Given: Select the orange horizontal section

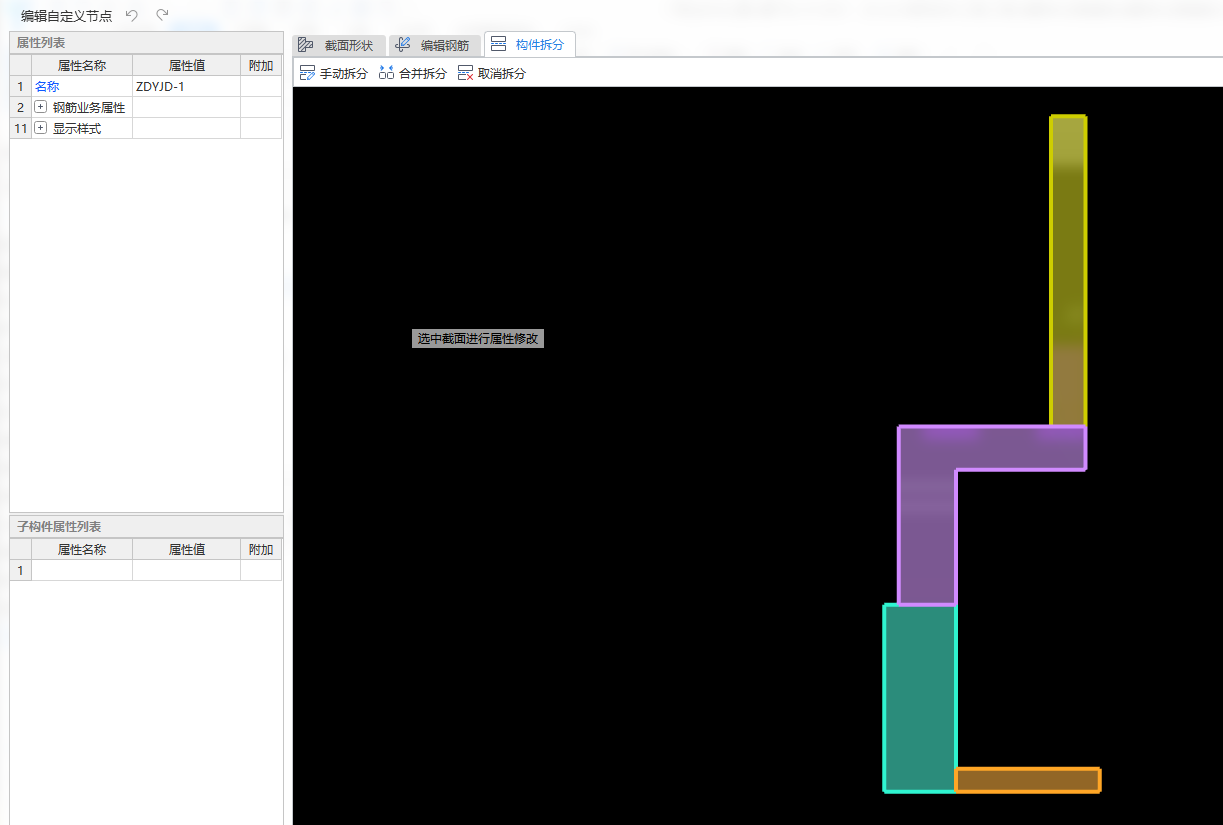Looking at the screenshot, I should tap(1028, 780).
